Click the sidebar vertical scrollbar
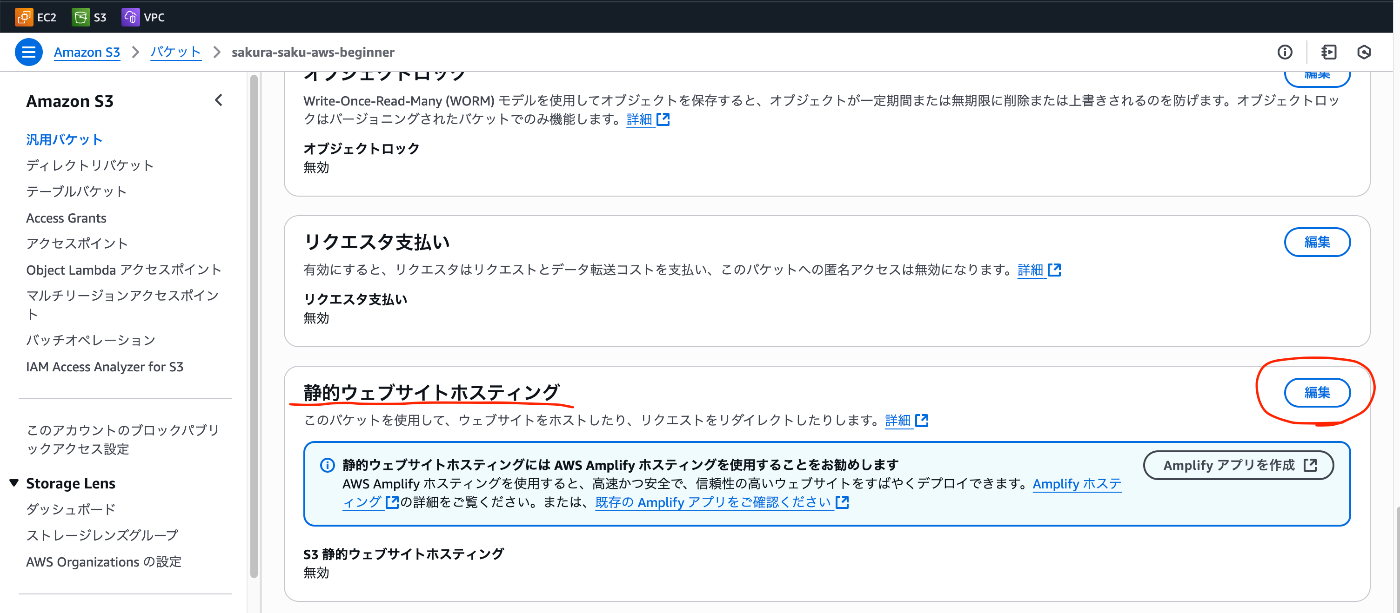The height and width of the screenshot is (613, 1400). point(254,325)
